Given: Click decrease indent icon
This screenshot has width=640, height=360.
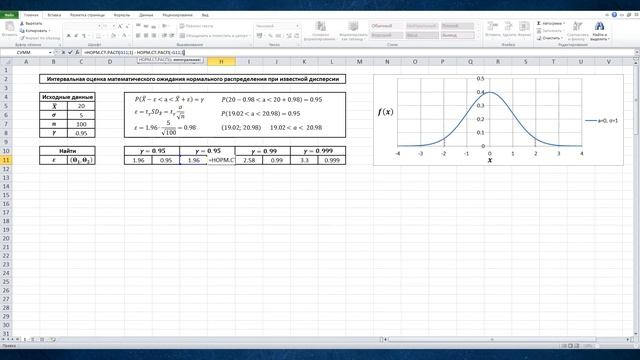Looking at the screenshot, I should (164, 36).
